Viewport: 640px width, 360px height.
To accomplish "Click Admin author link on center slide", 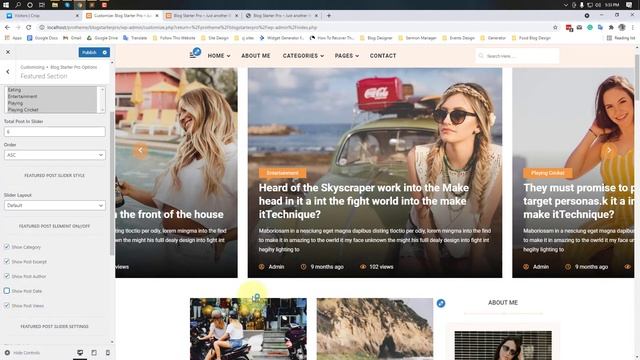I will (x=276, y=267).
